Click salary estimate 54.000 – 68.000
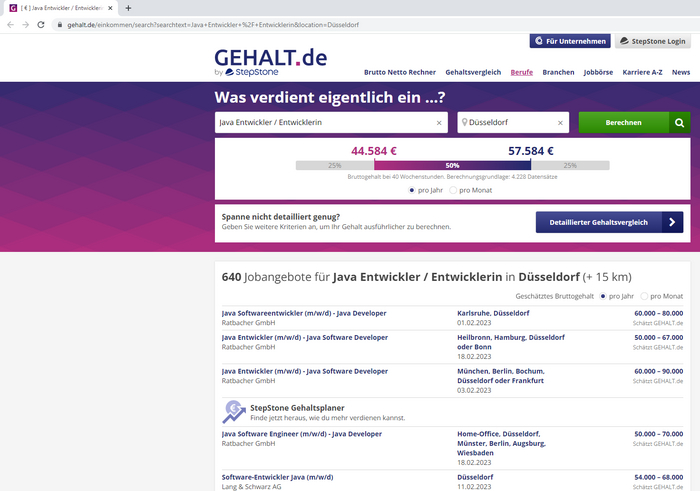700x491 pixels. click(658, 477)
